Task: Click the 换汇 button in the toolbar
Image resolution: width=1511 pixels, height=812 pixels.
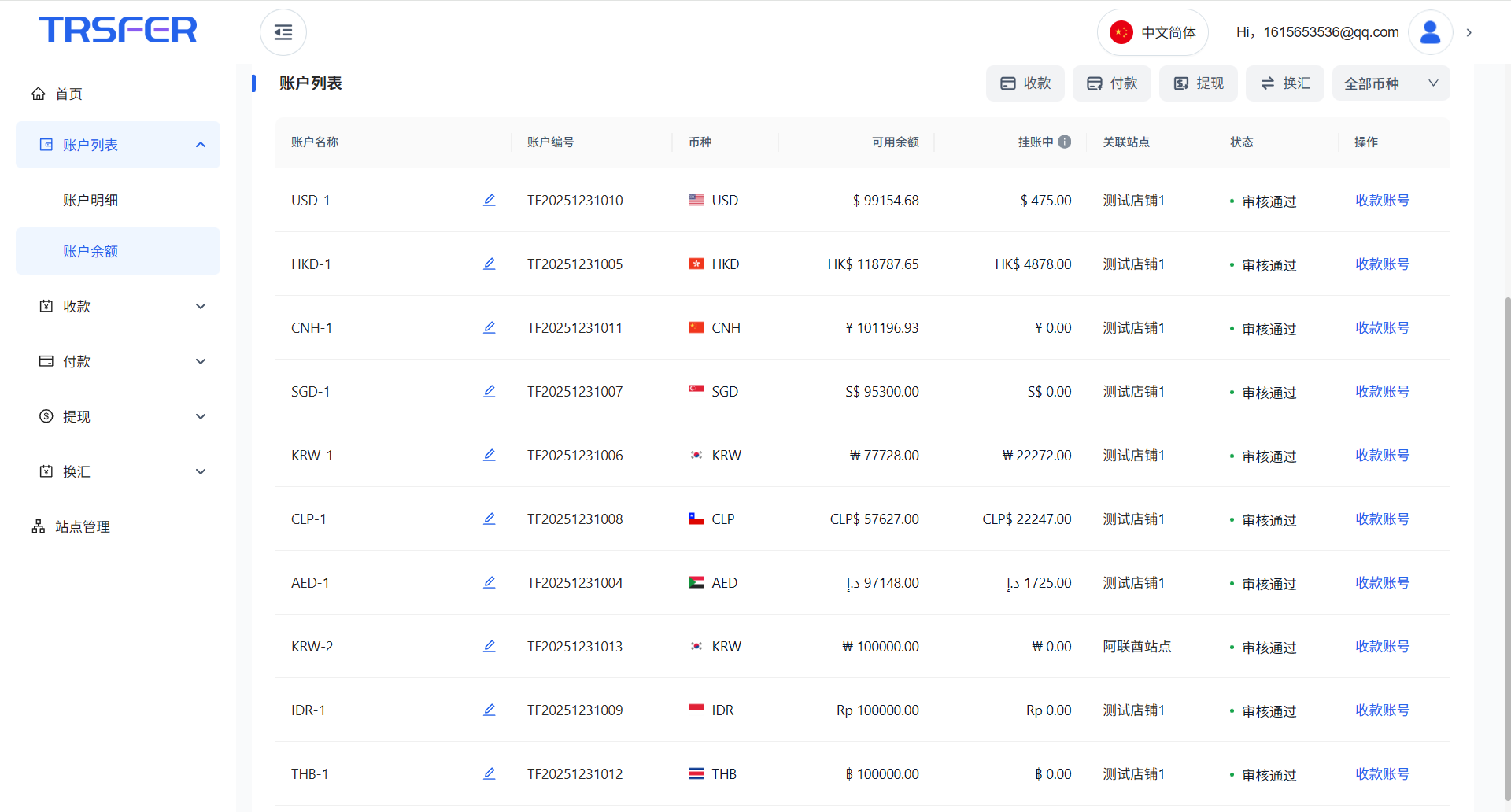Action: (1284, 83)
